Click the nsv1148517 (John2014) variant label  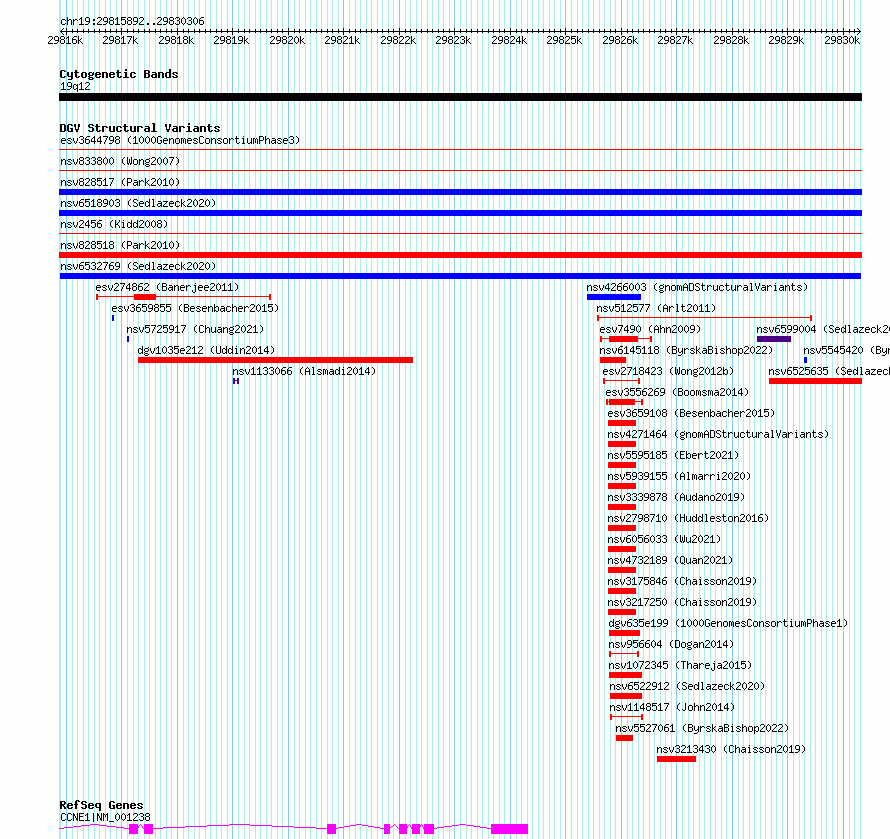(672, 707)
